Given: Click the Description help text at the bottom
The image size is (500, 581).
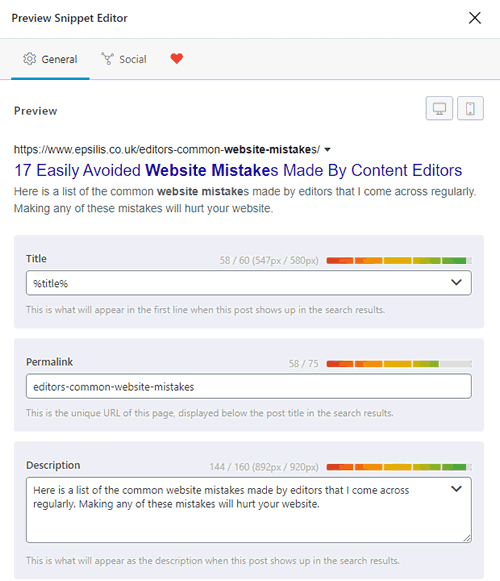Looking at the screenshot, I should (x=213, y=561).
